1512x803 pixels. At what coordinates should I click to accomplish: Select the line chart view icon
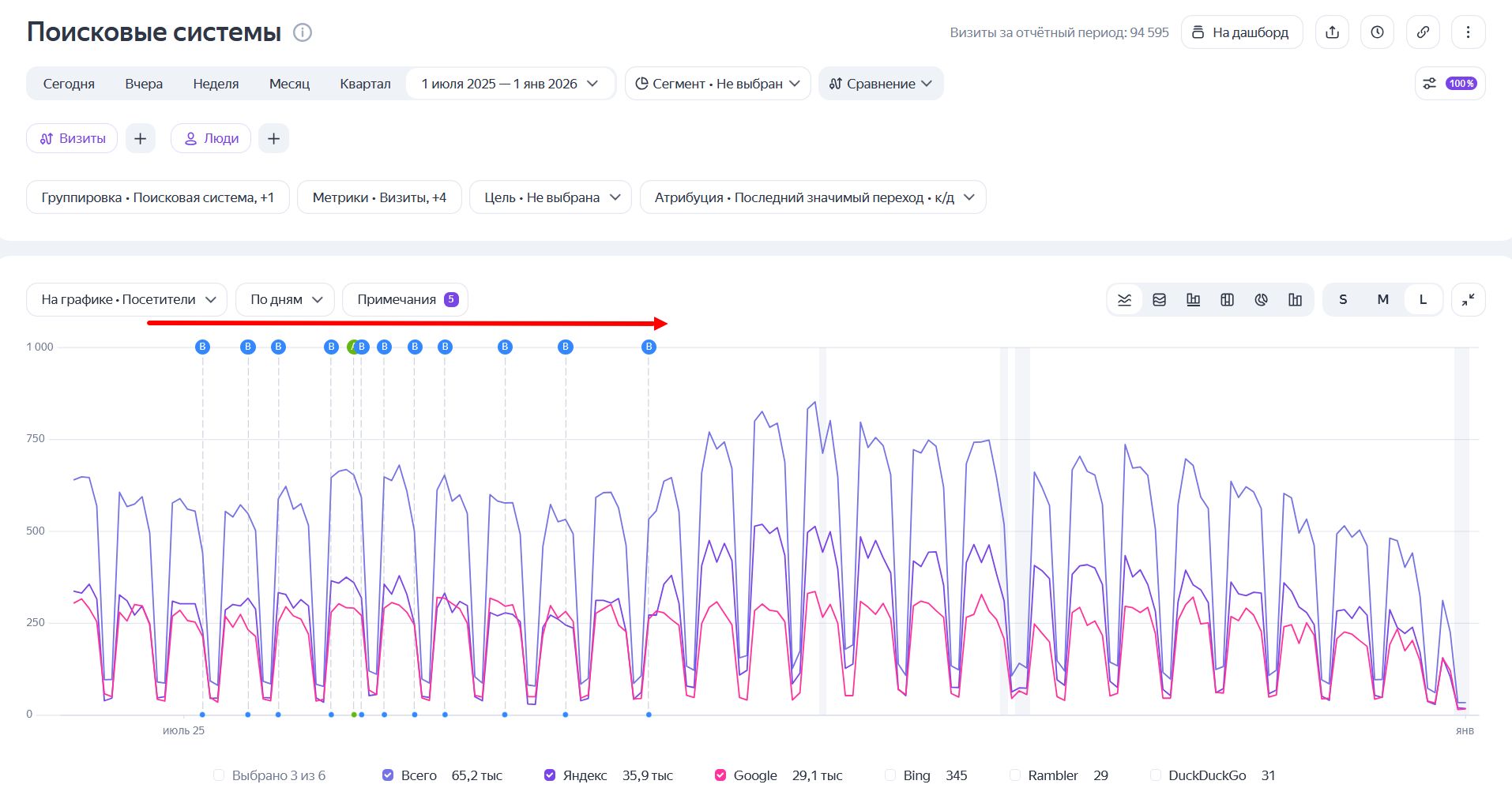pyautogui.click(x=1124, y=300)
